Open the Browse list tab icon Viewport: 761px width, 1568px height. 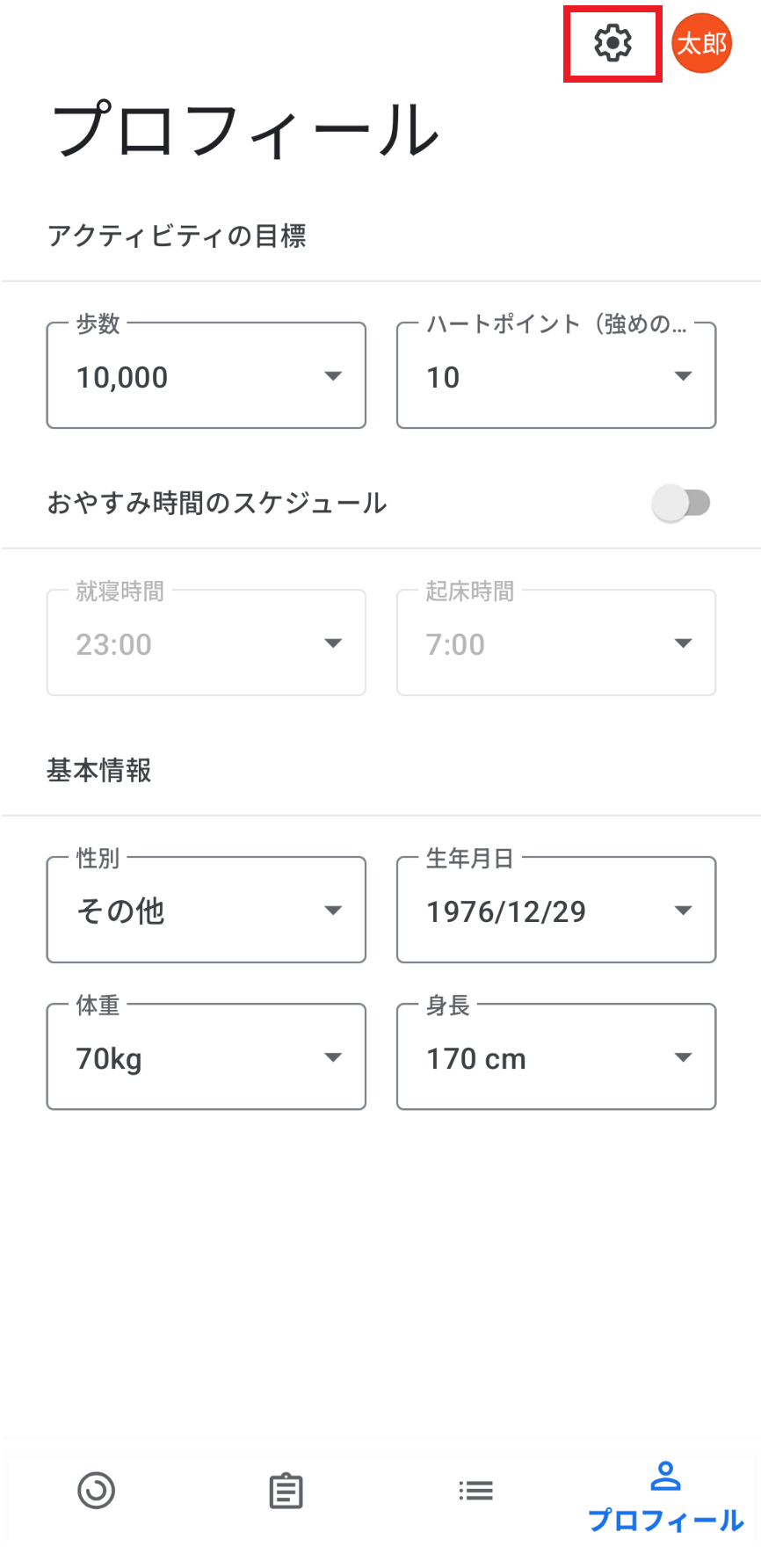[475, 1491]
